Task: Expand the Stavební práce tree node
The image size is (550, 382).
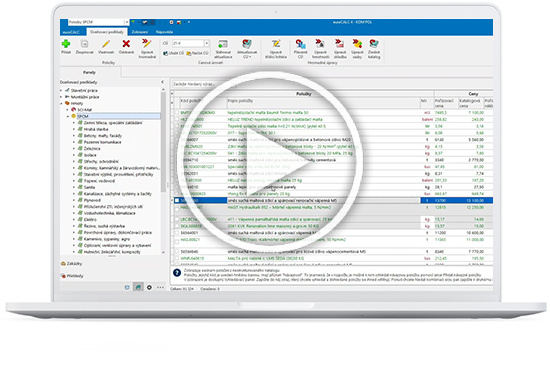Action: [62, 91]
